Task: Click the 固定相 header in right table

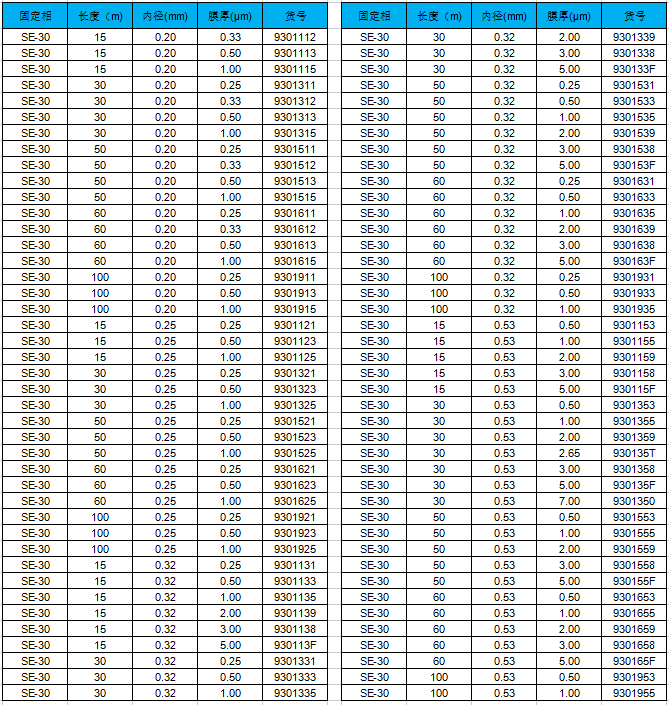Action: [375, 17]
